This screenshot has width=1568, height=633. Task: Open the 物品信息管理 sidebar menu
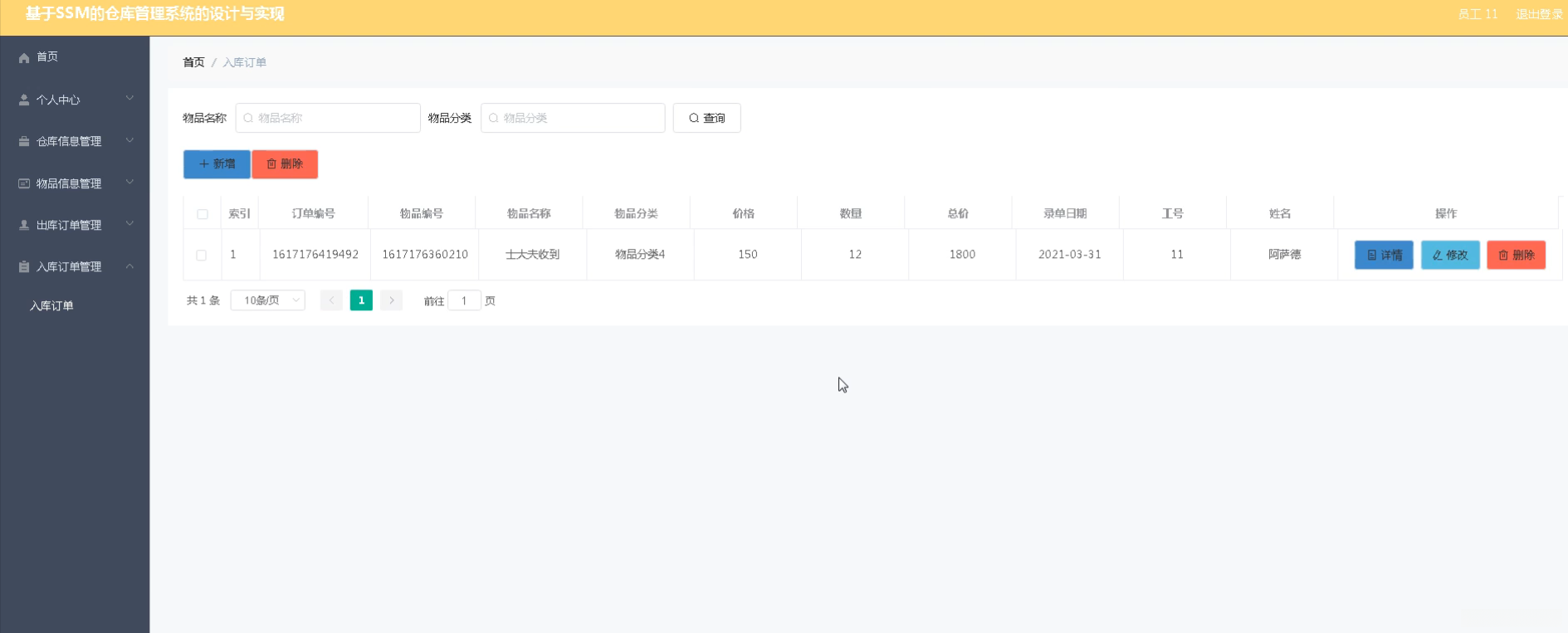click(75, 183)
